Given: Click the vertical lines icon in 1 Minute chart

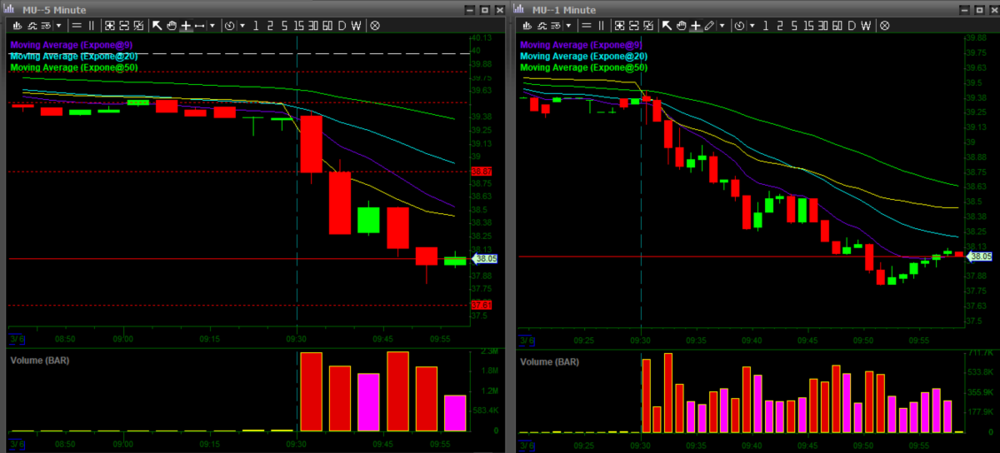Looking at the screenshot, I should click(x=601, y=25).
